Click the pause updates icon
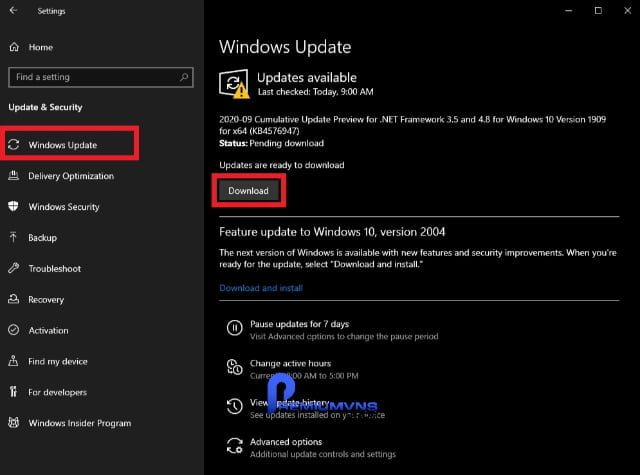The width and height of the screenshot is (640, 475). click(x=235, y=328)
